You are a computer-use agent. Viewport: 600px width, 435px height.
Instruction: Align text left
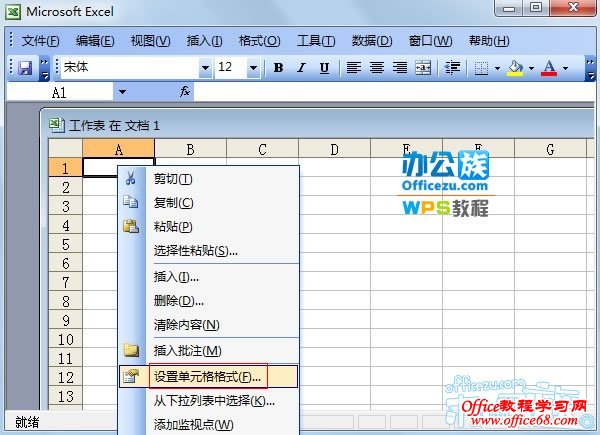[x=354, y=68]
